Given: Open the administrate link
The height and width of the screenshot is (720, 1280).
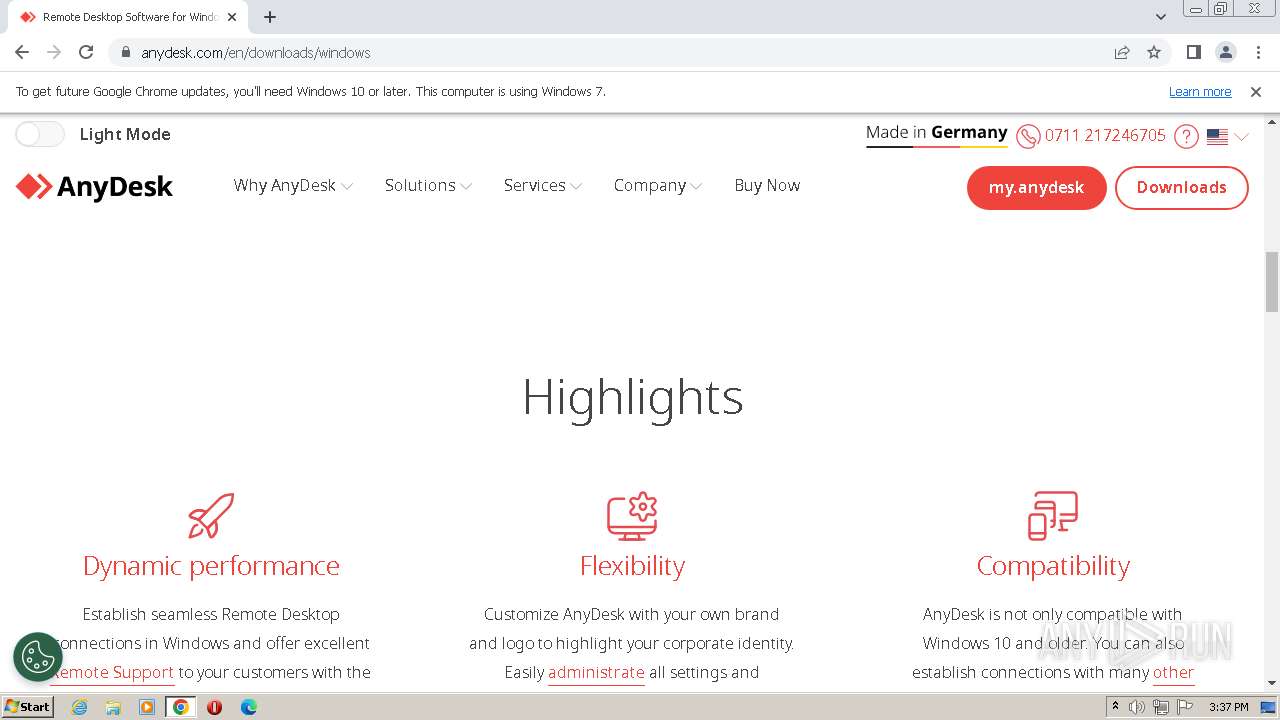Looking at the screenshot, I should (x=596, y=672).
